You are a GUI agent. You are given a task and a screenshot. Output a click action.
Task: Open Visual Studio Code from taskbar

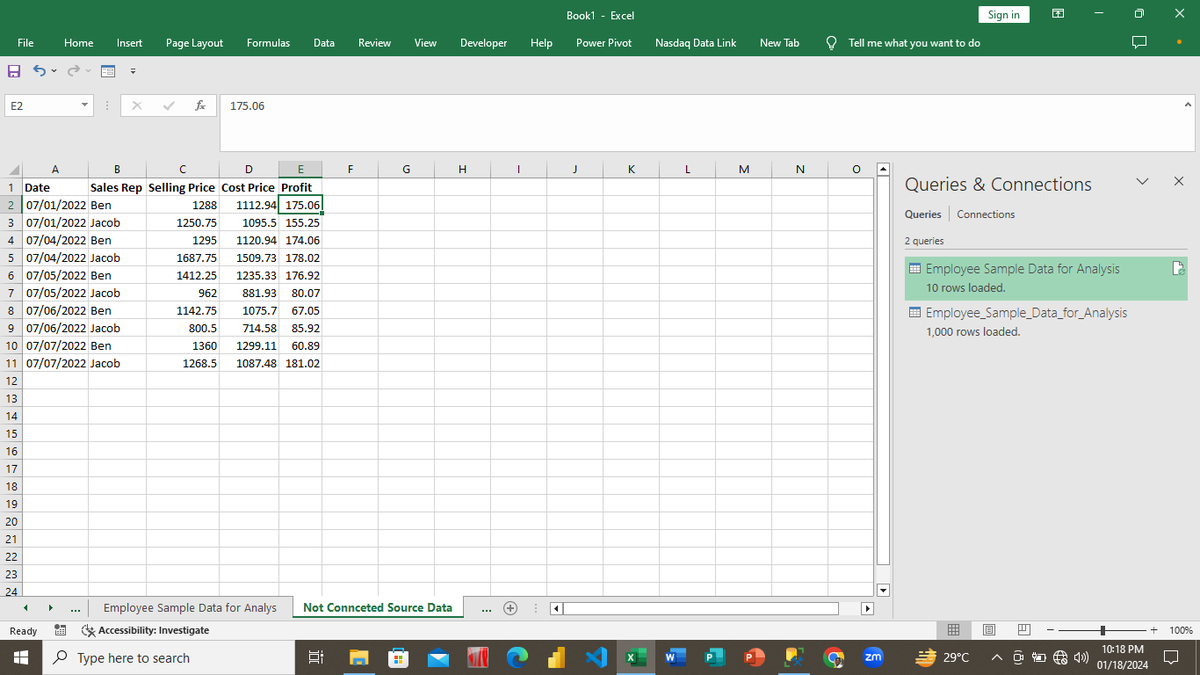[597, 658]
